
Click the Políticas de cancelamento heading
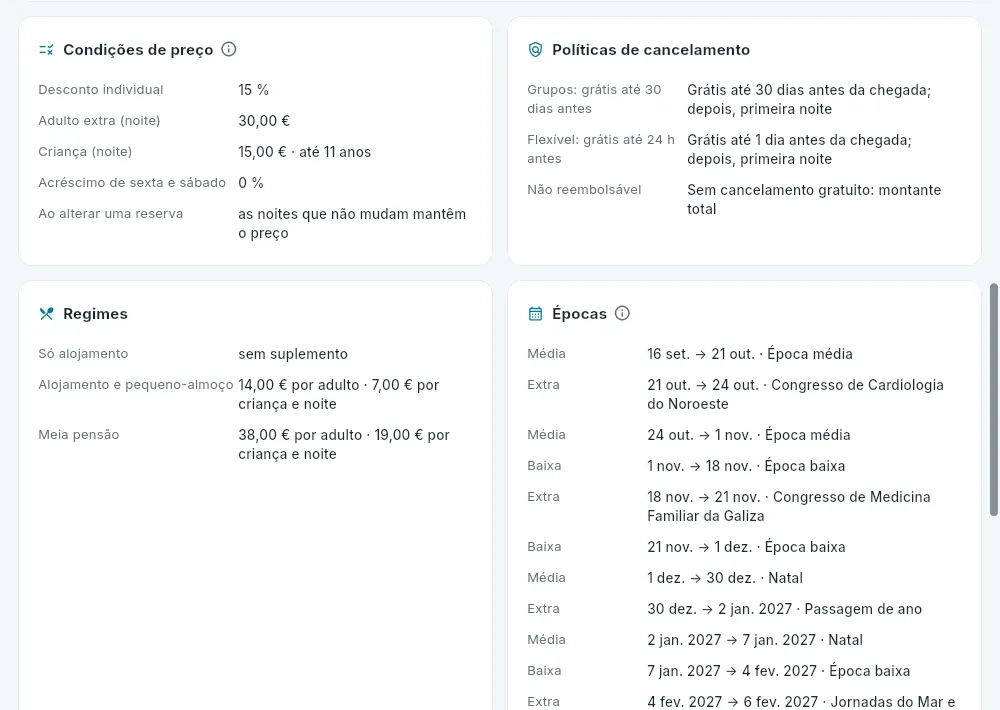651,50
